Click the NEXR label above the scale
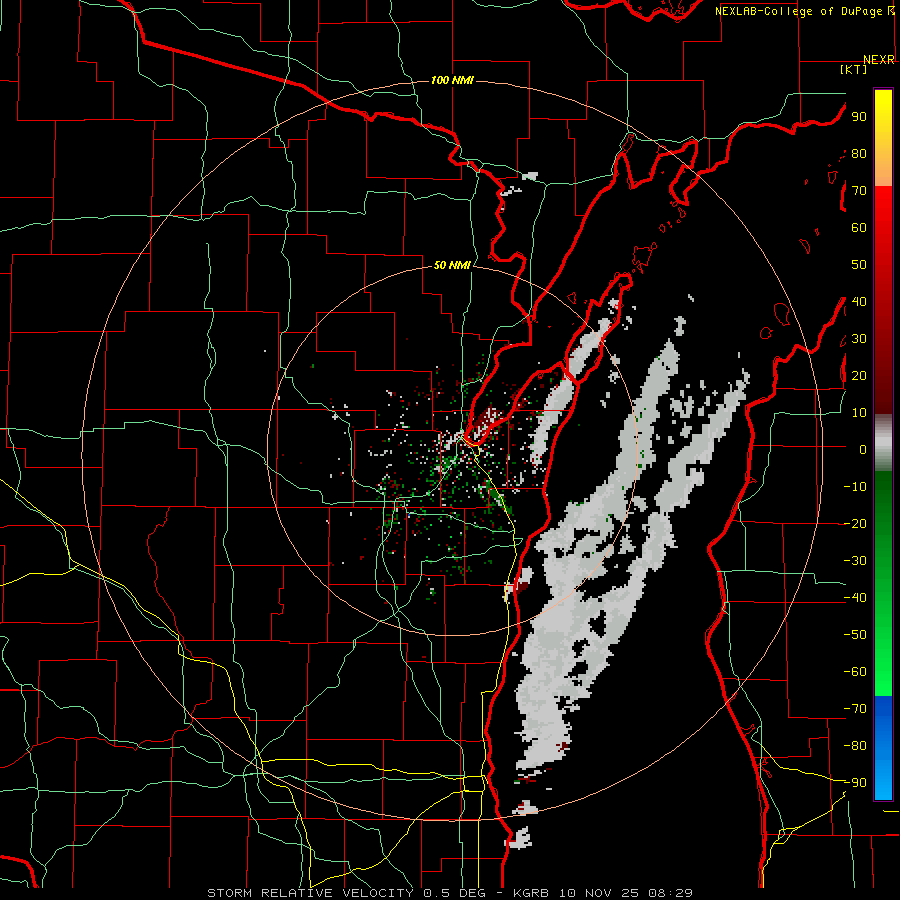This screenshot has width=900, height=900. [x=879, y=60]
